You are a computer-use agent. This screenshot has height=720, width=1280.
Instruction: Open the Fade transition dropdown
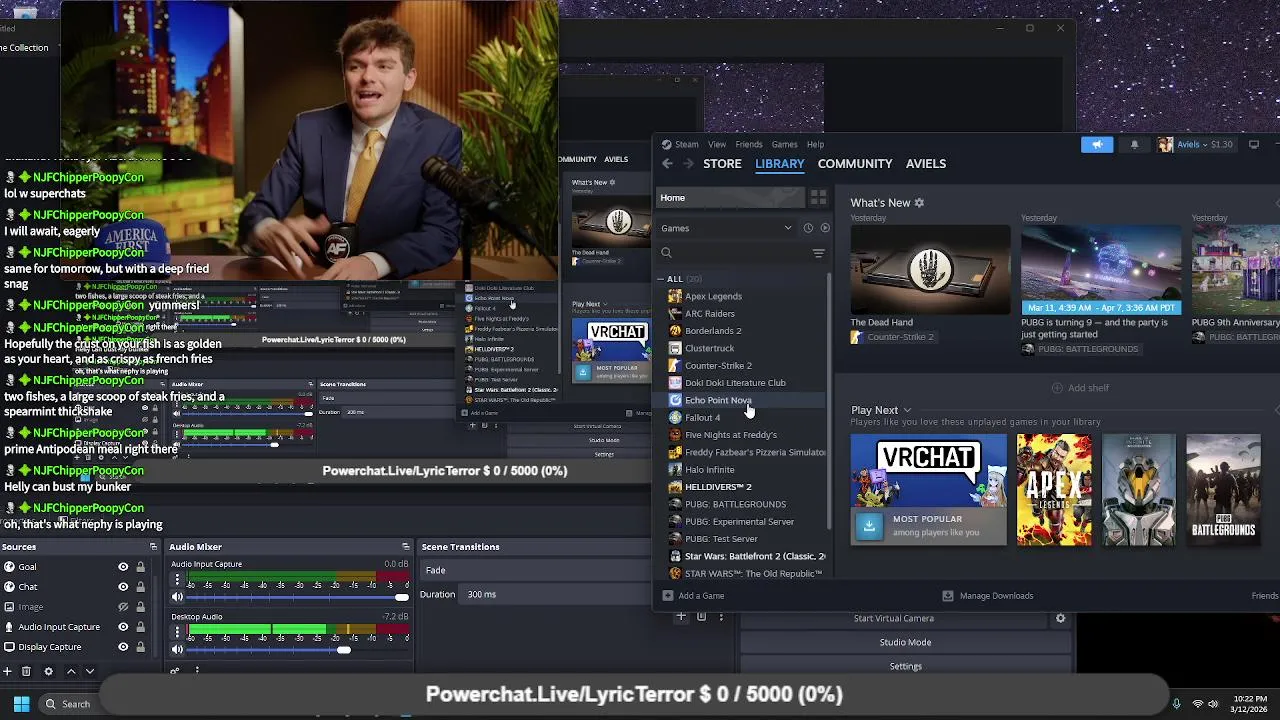[535, 570]
